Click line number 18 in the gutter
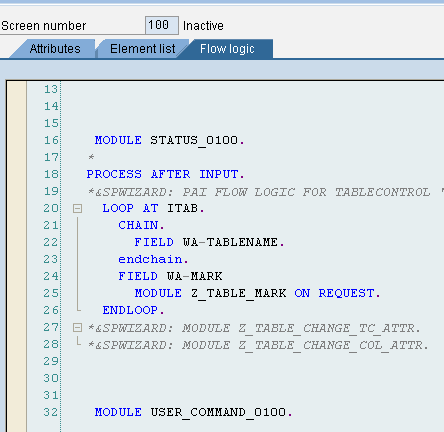 tap(51, 174)
